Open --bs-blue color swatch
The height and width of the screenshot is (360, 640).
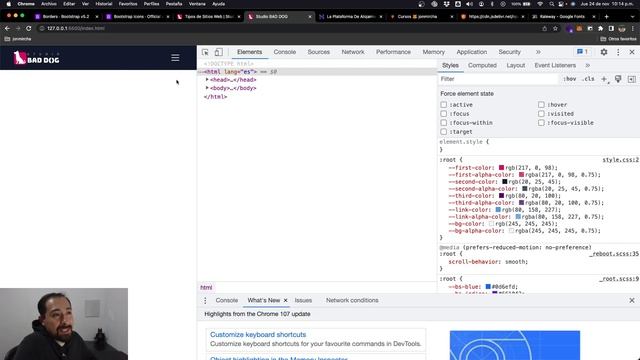488,287
